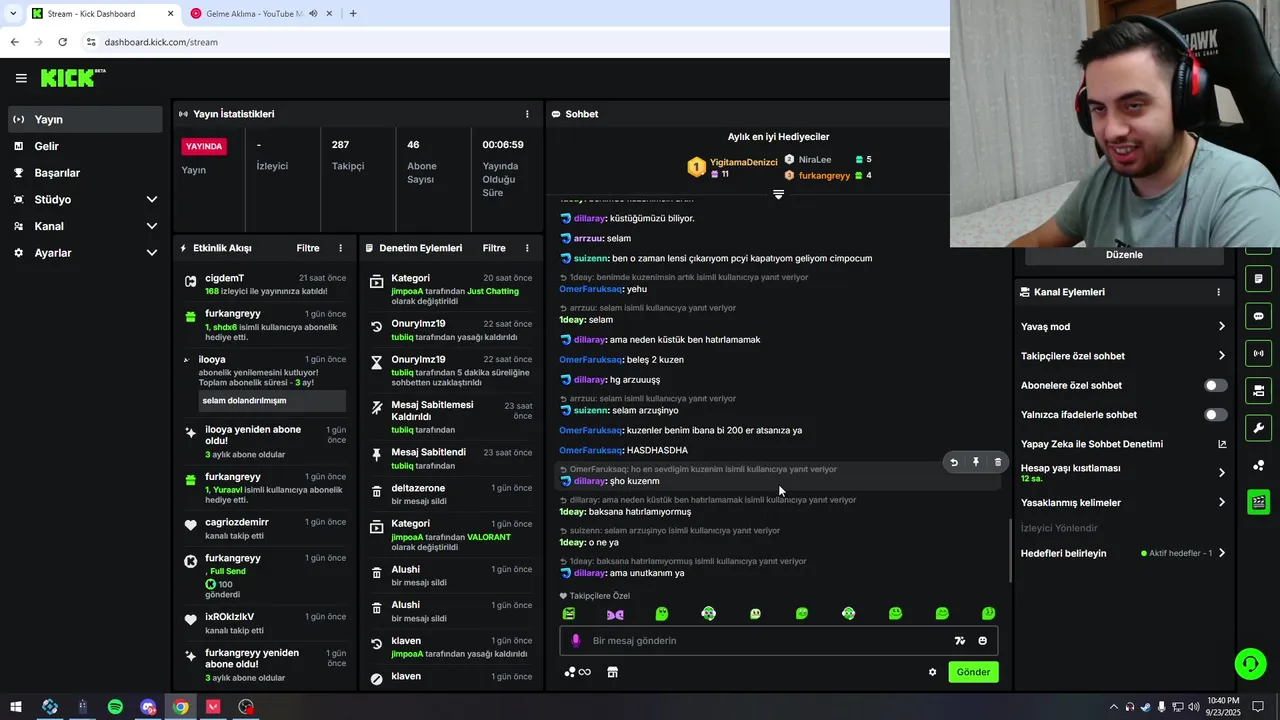
Task: Click username YigitamaDenizci in top gifters
Action: 743,162
